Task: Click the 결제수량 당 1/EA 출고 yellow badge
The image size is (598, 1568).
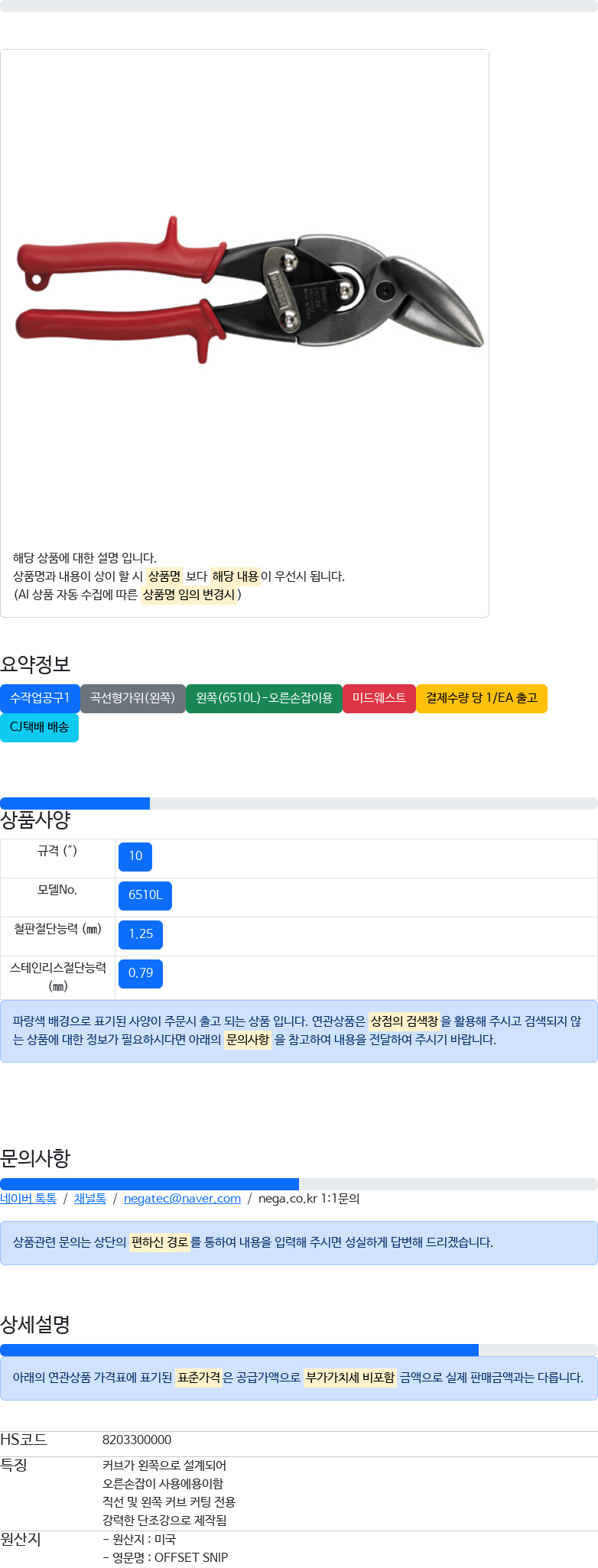Action: [482, 698]
